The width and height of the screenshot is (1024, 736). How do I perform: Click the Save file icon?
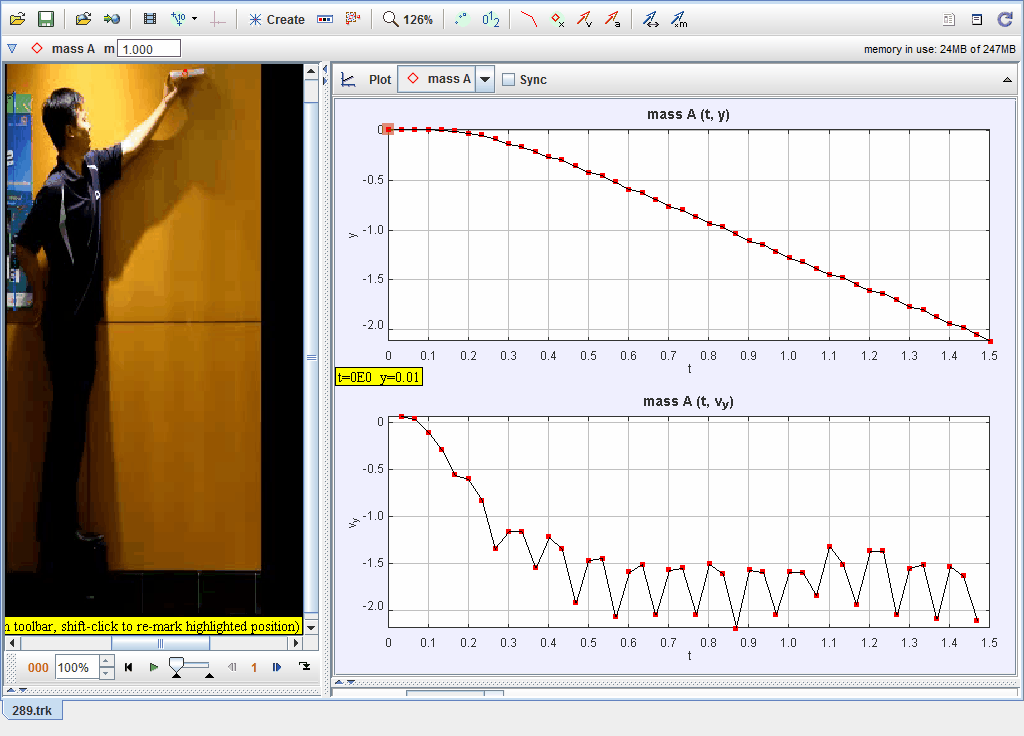point(46,19)
